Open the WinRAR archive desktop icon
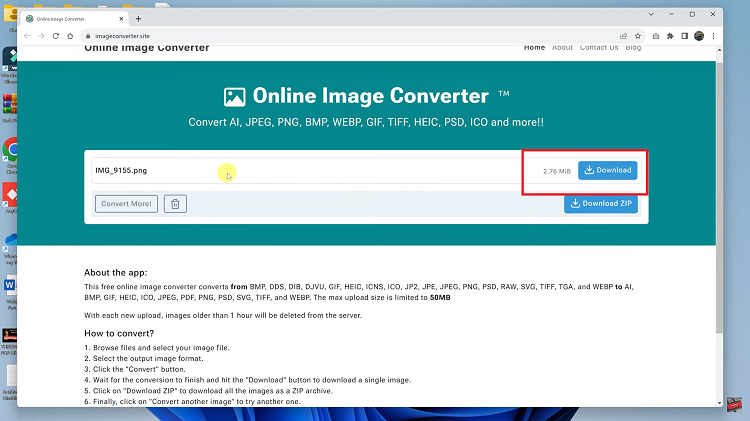 coord(10,108)
